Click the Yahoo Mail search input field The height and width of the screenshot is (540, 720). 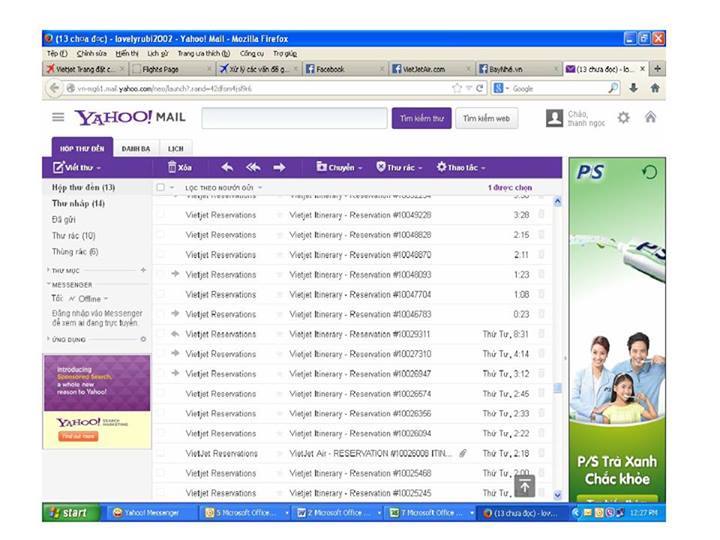(x=294, y=118)
